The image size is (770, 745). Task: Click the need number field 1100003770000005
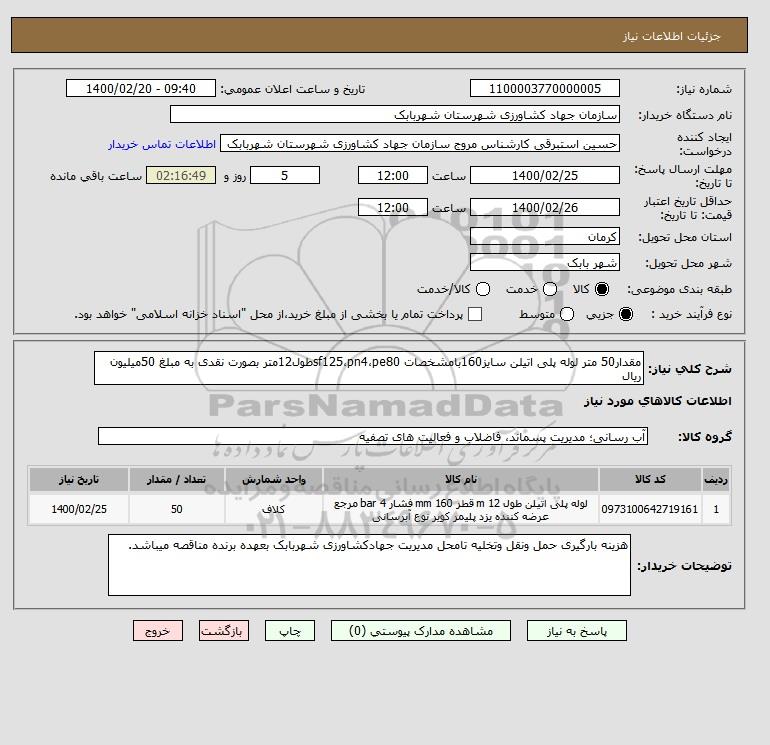tap(545, 88)
